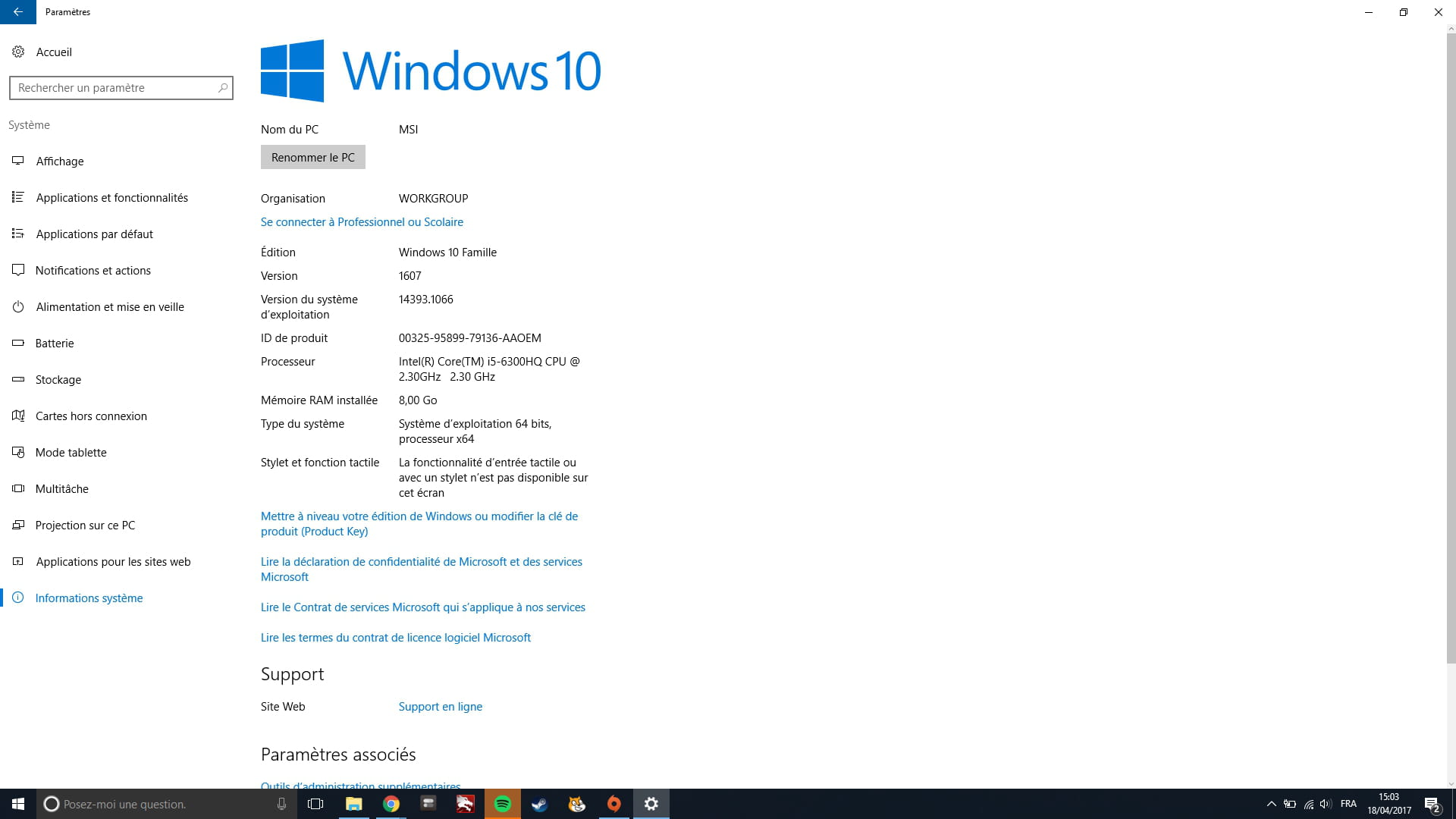Image resolution: width=1456 pixels, height=819 pixels.
Task: Click the Accueil label in the sidebar
Action: point(54,52)
